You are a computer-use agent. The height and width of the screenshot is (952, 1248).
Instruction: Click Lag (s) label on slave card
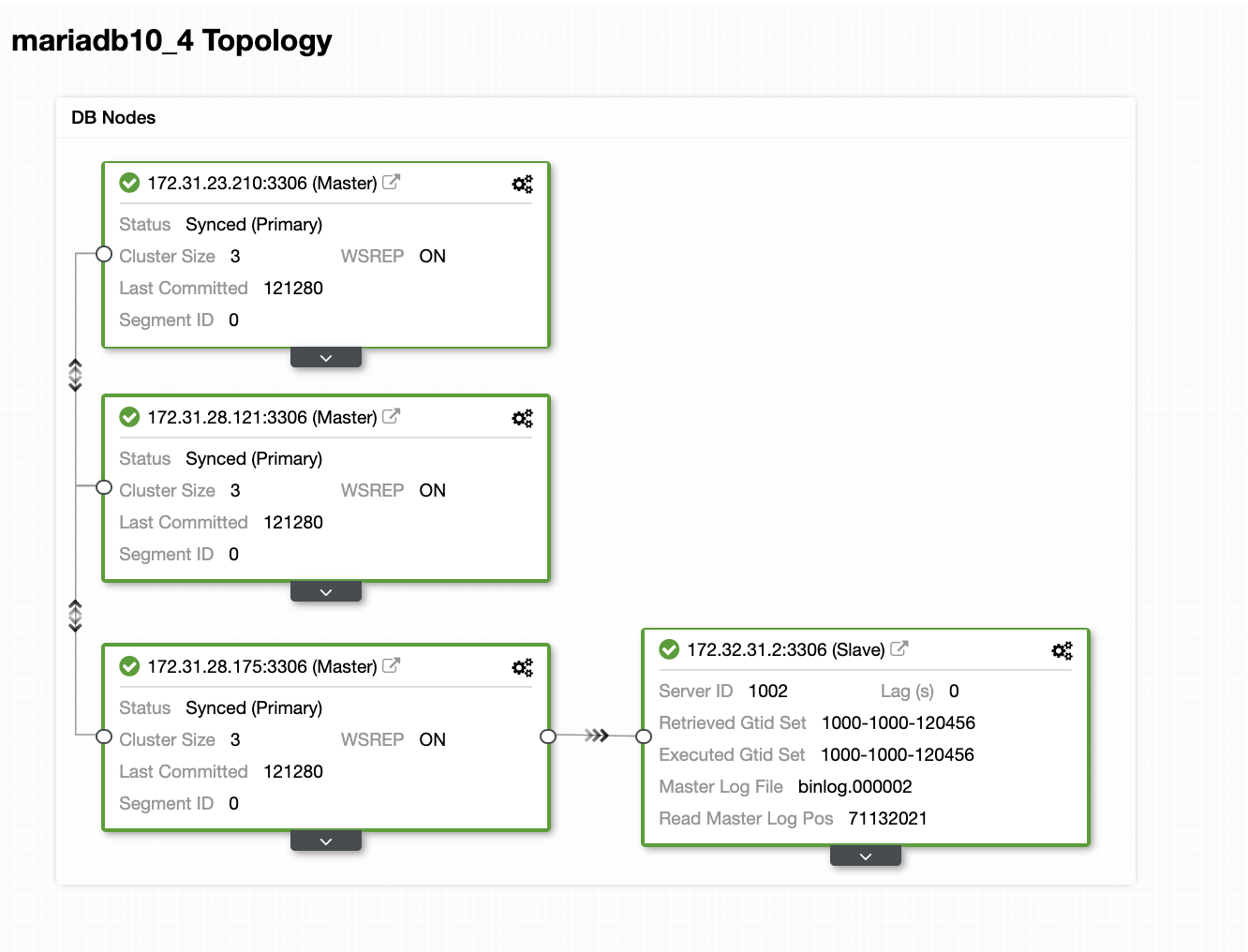coord(907,691)
